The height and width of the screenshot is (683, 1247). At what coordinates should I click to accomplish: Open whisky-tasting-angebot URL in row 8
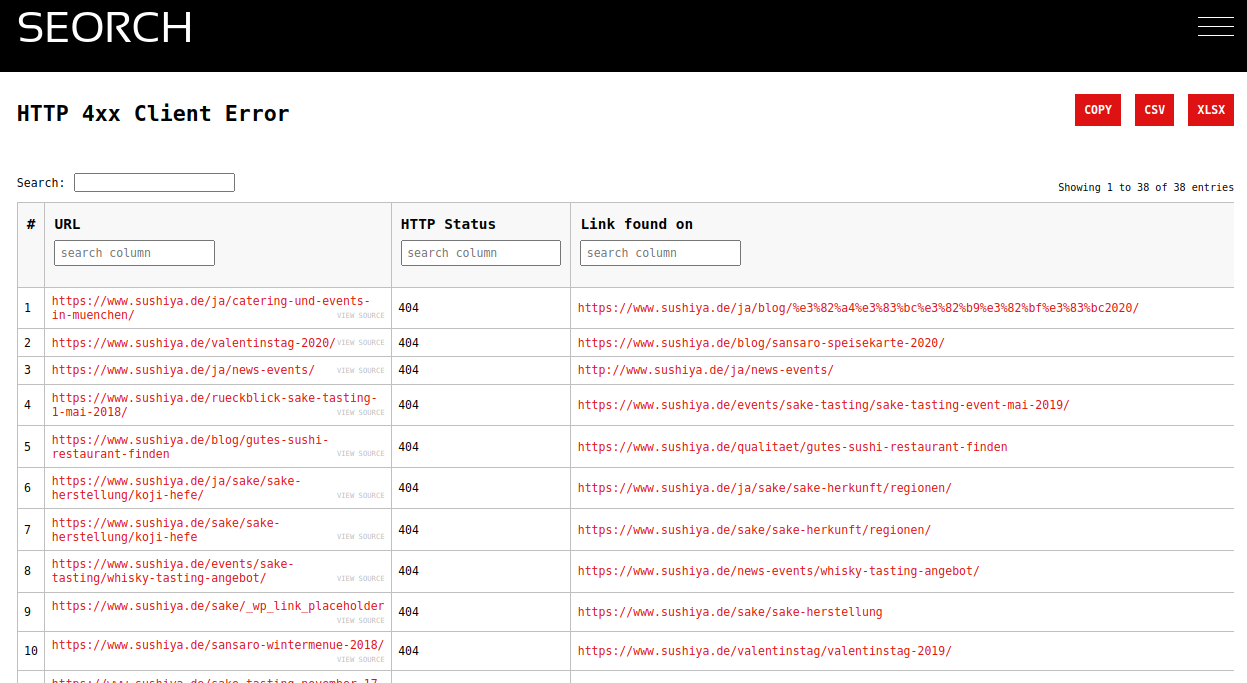173,571
